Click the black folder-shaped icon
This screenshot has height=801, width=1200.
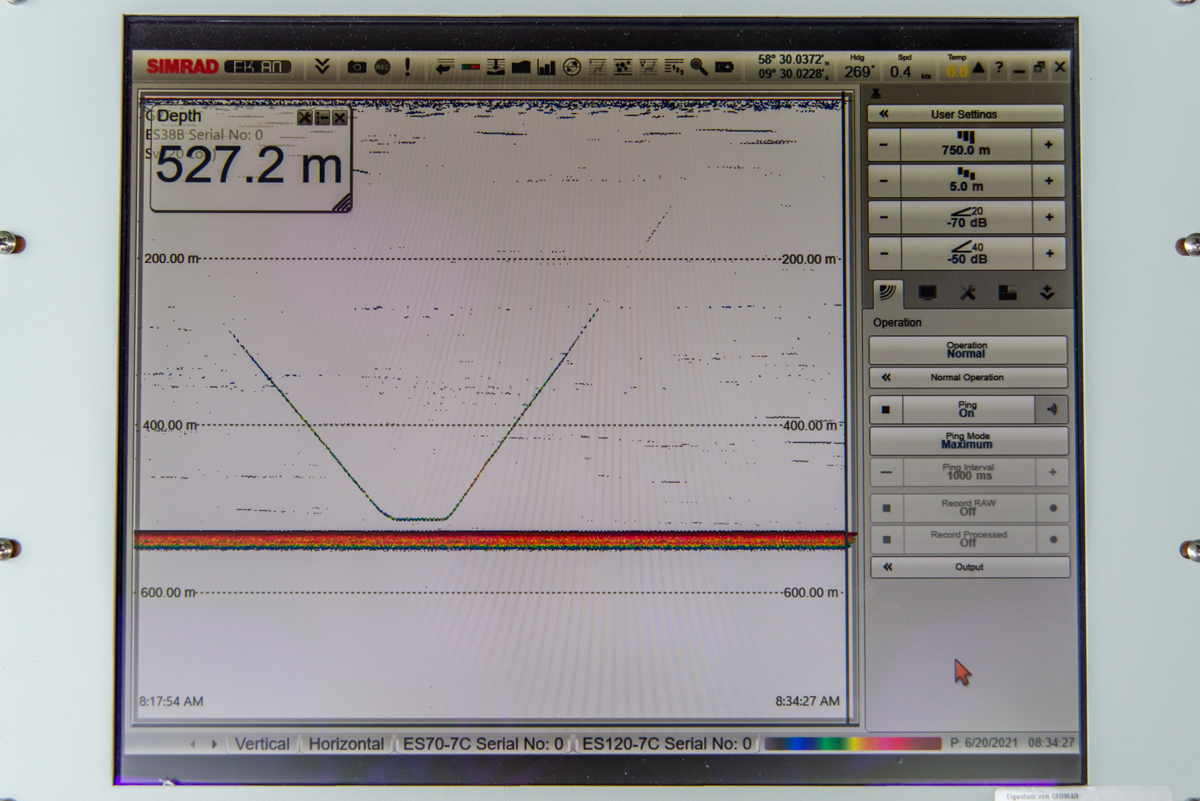tap(521, 67)
